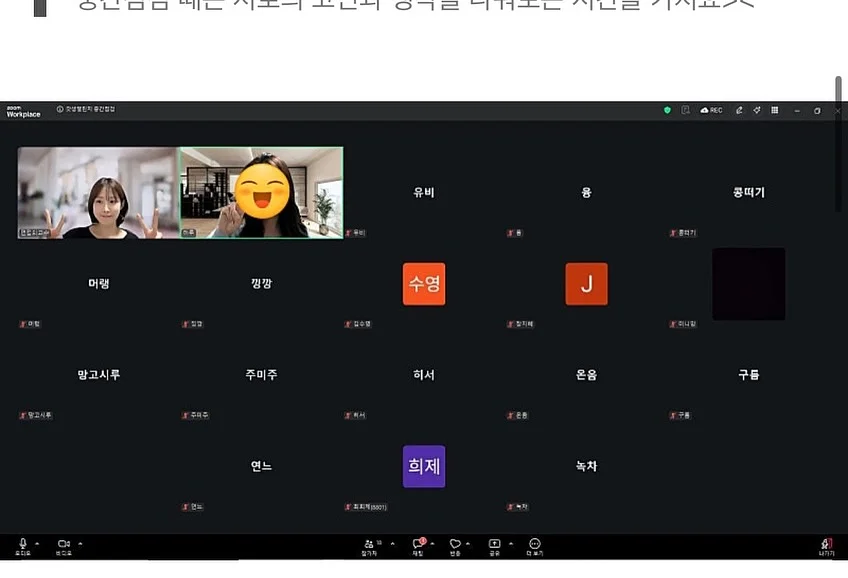Expand audio options arrow beside microphone
The width and height of the screenshot is (848, 578).
coord(37,543)
